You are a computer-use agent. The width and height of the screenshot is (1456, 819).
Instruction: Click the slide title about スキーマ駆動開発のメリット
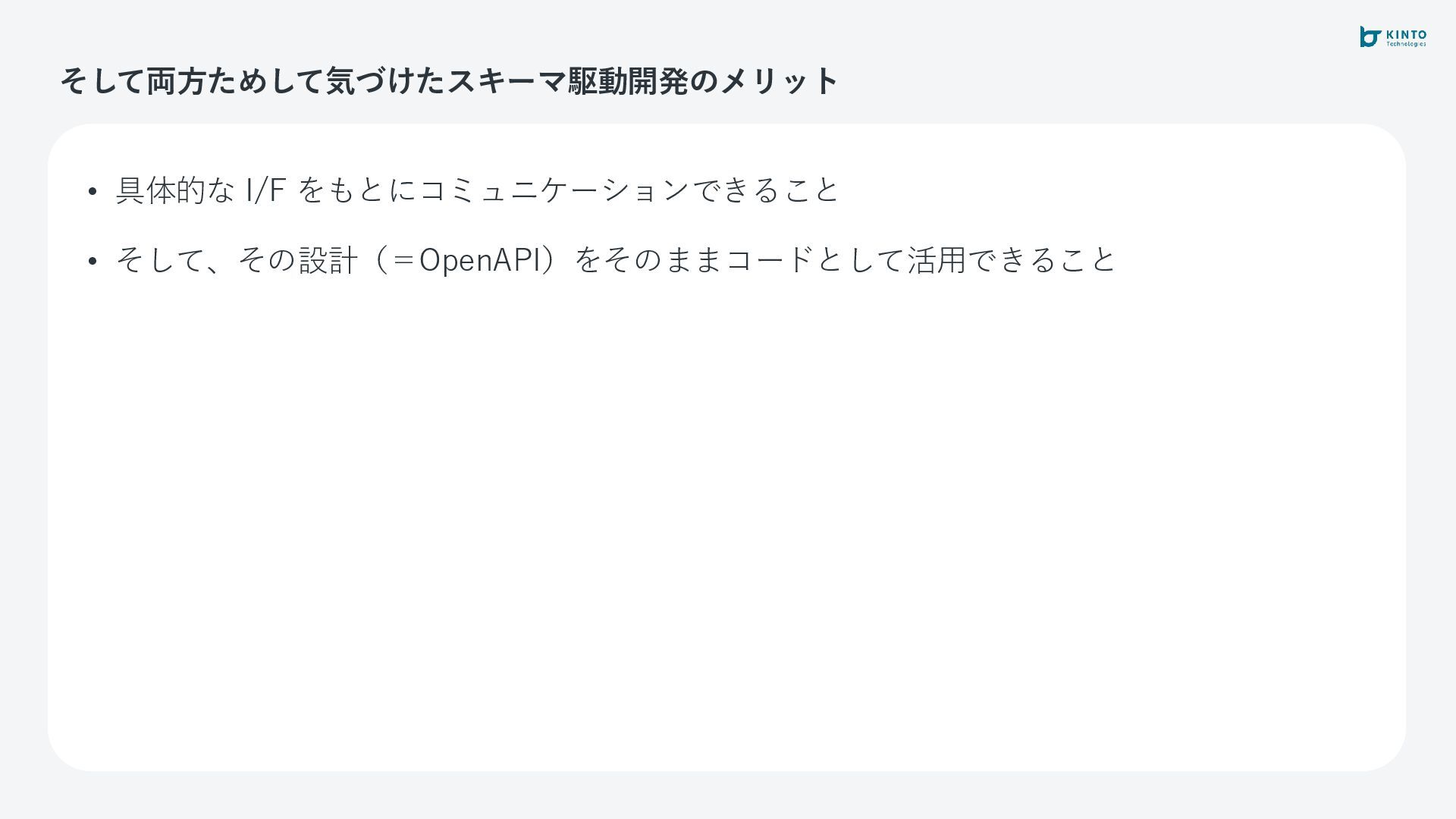click(x=450, y=80)
